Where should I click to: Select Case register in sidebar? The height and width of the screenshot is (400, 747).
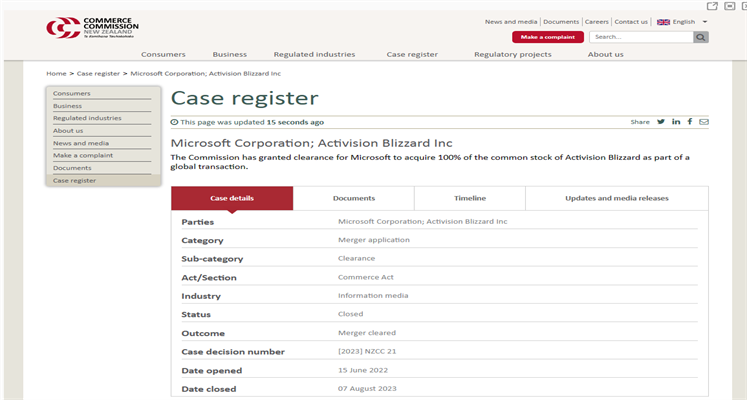[x=74, y=180]
